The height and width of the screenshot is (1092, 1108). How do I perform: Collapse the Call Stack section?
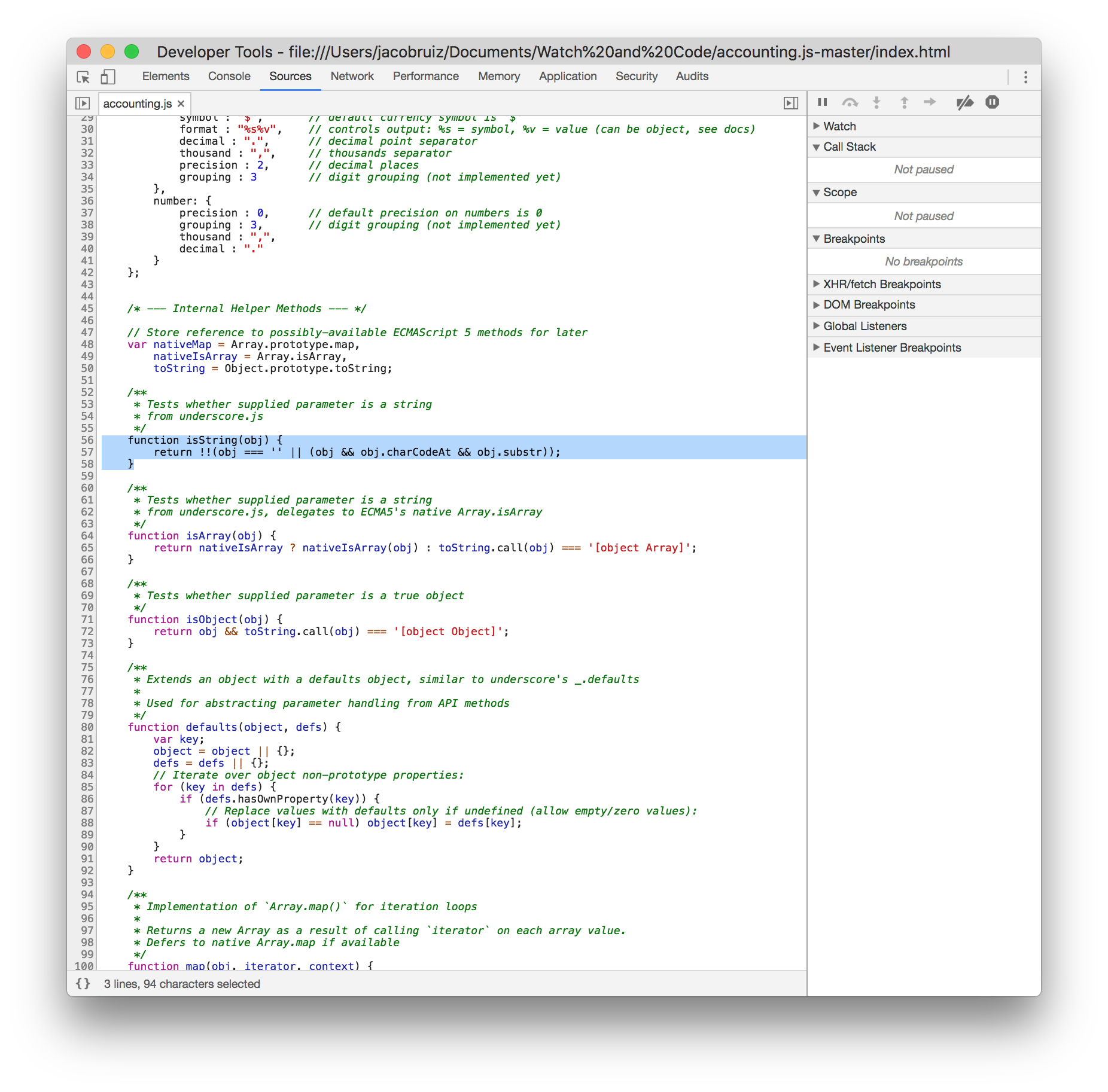[924, 147]
